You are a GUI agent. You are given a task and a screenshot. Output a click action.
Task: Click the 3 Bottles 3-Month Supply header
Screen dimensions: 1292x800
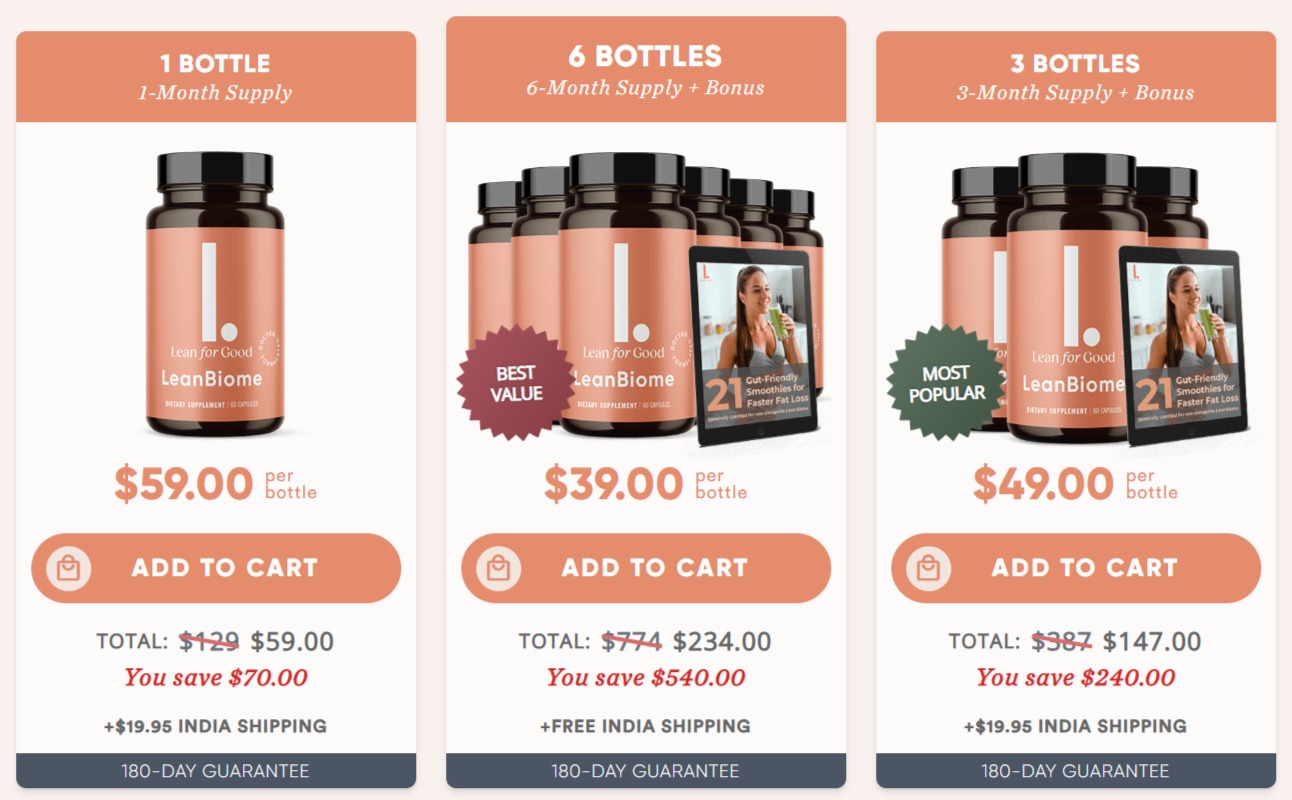click(x=1076, y=77)
